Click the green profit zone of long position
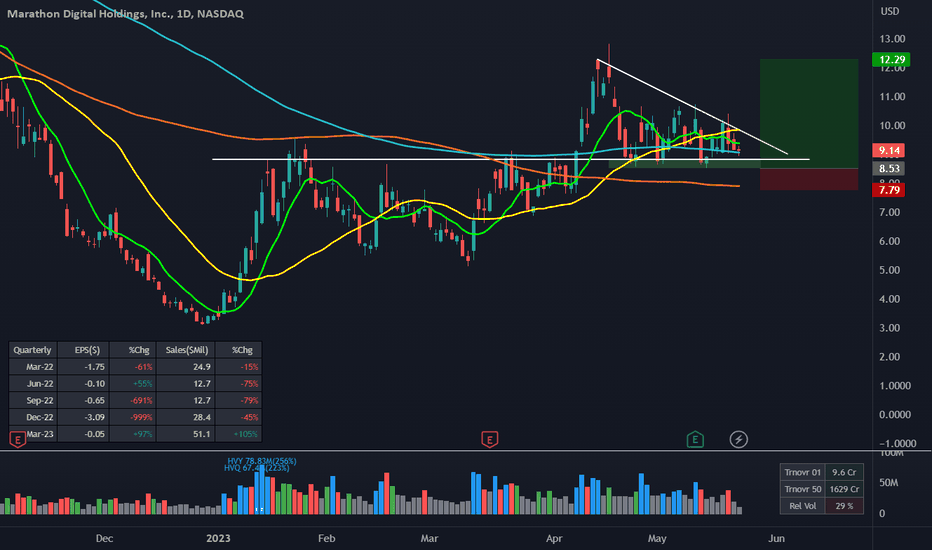 [809, 113]
